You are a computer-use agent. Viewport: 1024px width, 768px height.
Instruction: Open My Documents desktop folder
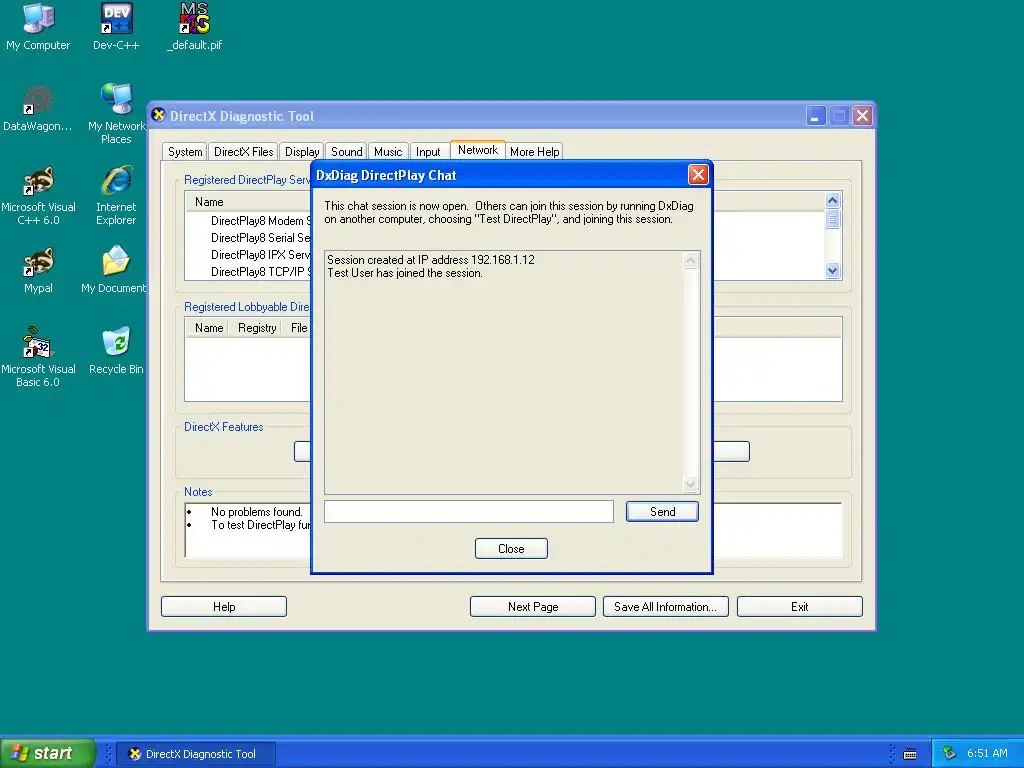(114, 270)
